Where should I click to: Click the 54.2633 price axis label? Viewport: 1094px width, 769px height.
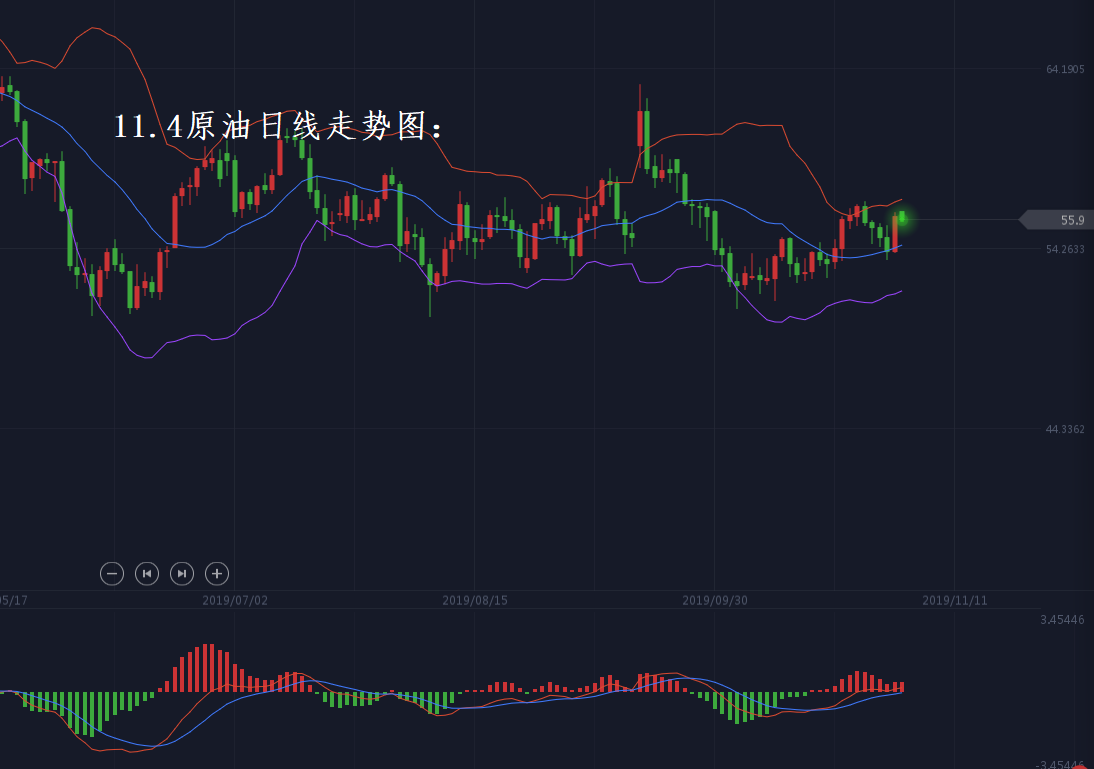1065,250
